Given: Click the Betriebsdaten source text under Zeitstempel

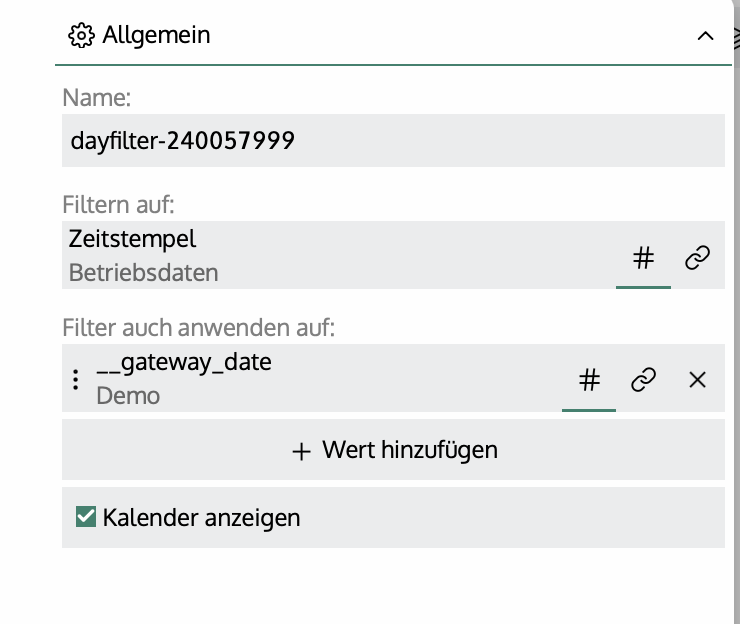Looking at the screenshot, I should click(143, 272).
